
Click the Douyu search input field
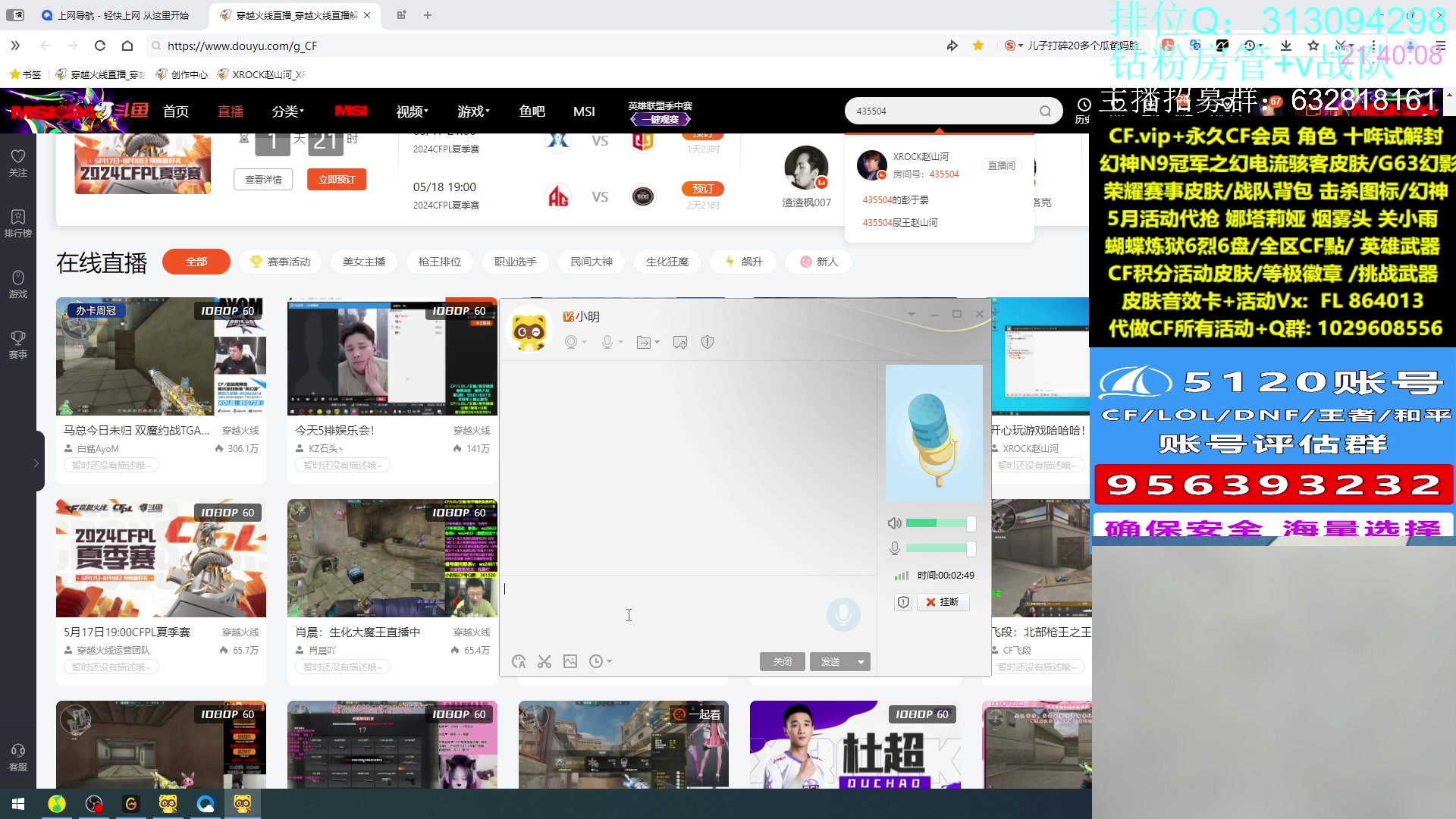tap(945, 111)
